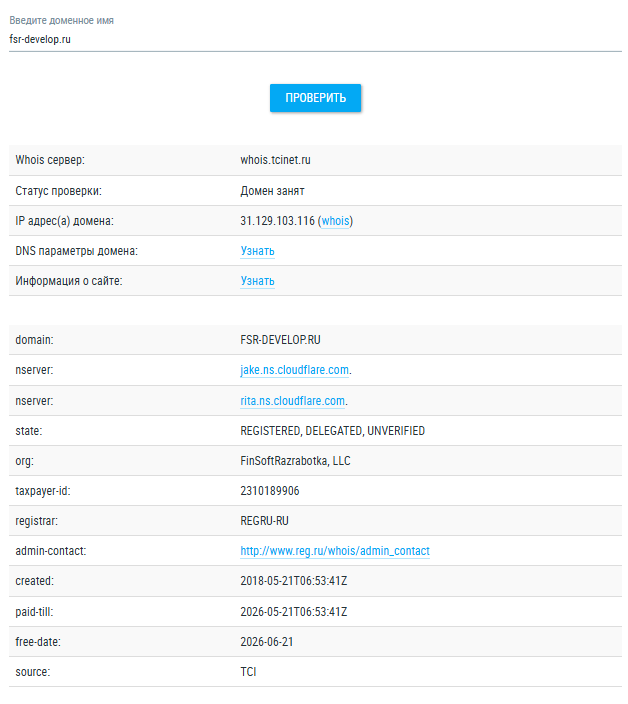Click Узнать link for DNS параметры домена
Viewport: 628px width, 704px height.
[x=257, y=251]
